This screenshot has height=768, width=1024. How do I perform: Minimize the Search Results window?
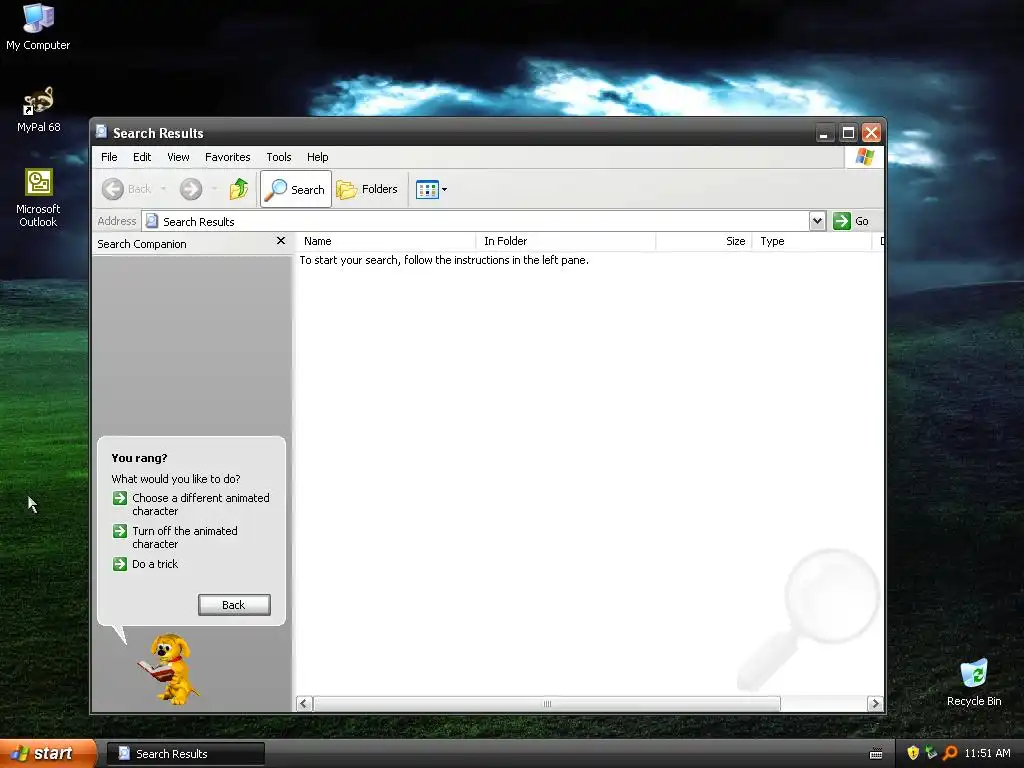824,133
